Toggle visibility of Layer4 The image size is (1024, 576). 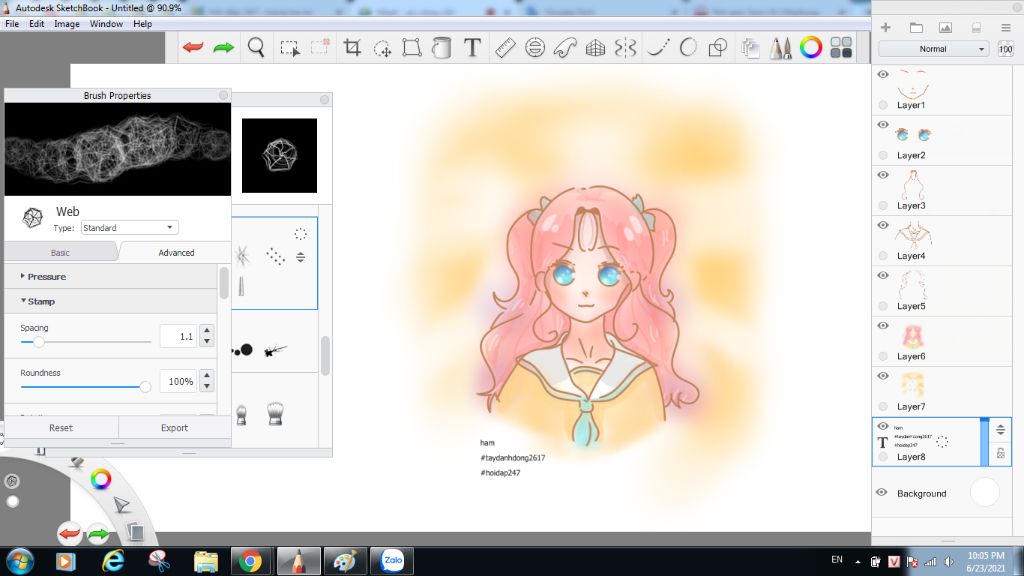click(883, 225)
